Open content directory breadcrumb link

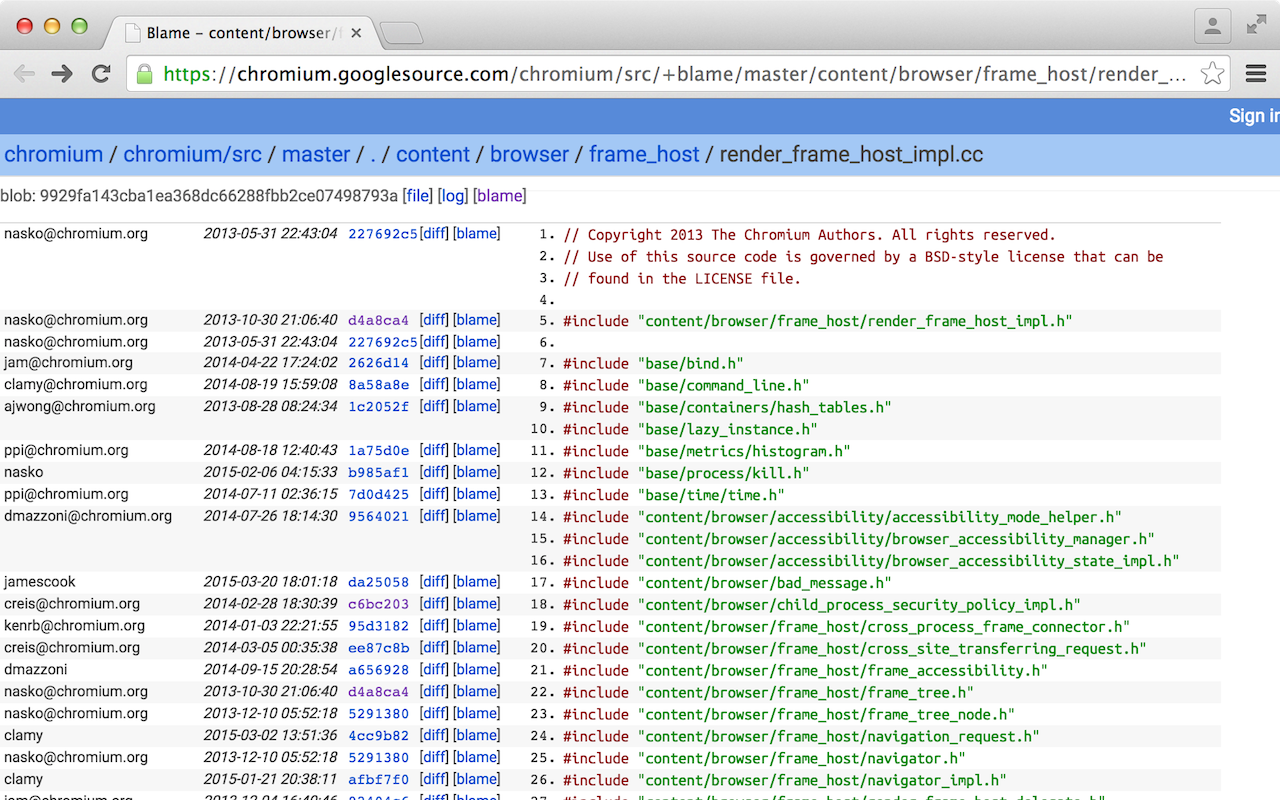click(x=433, y=155)
